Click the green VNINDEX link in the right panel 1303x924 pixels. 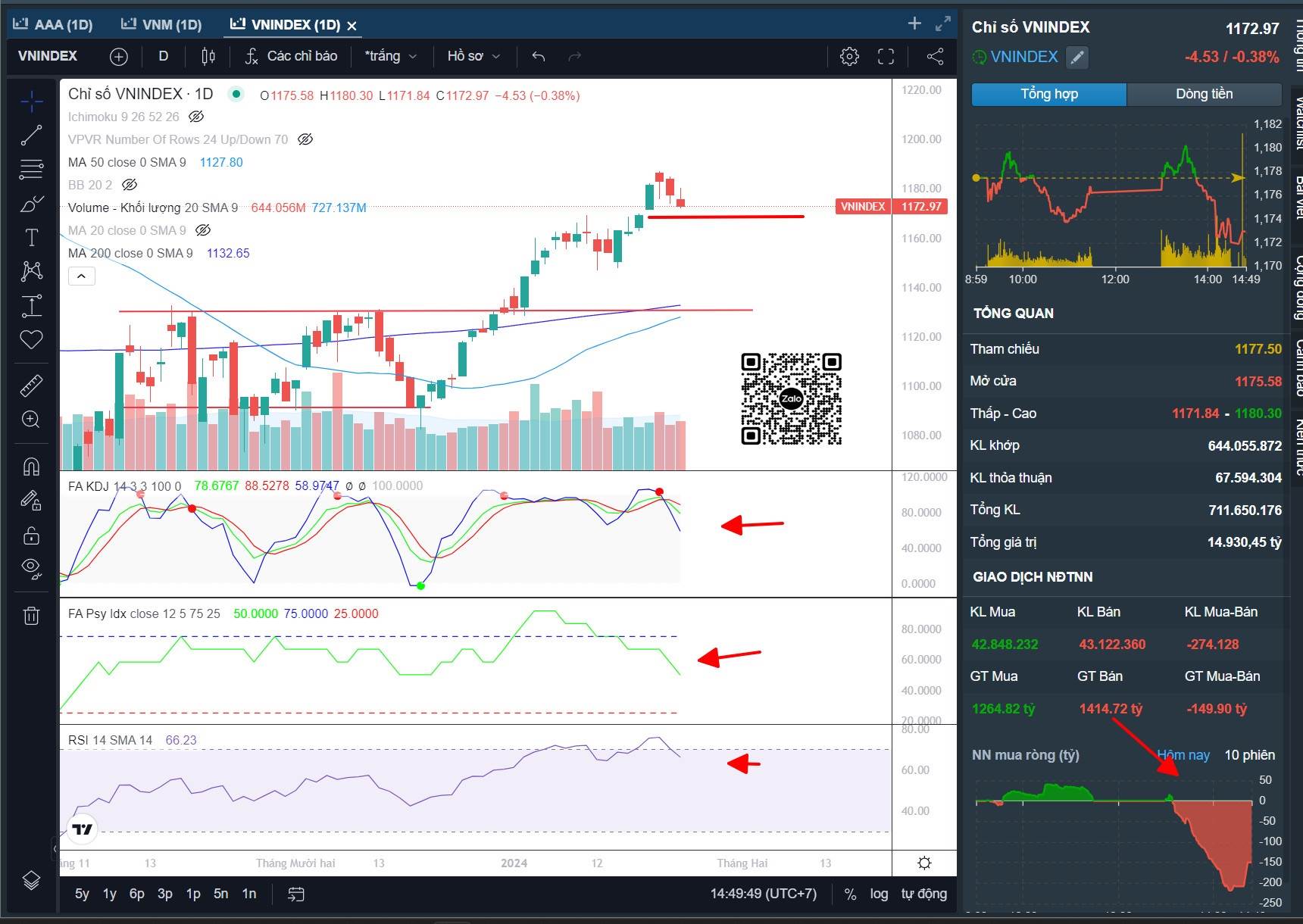coord(1023,57)
